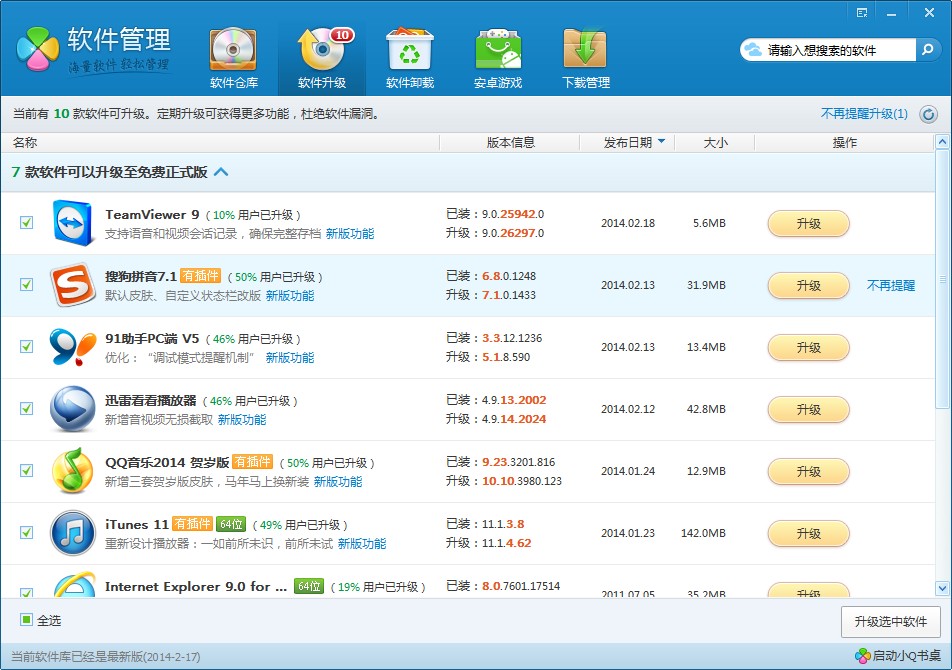Launch 启动小Q书桌 in status bar
Viewport: 952px width, 670px height.
click(x=898, y=655)
